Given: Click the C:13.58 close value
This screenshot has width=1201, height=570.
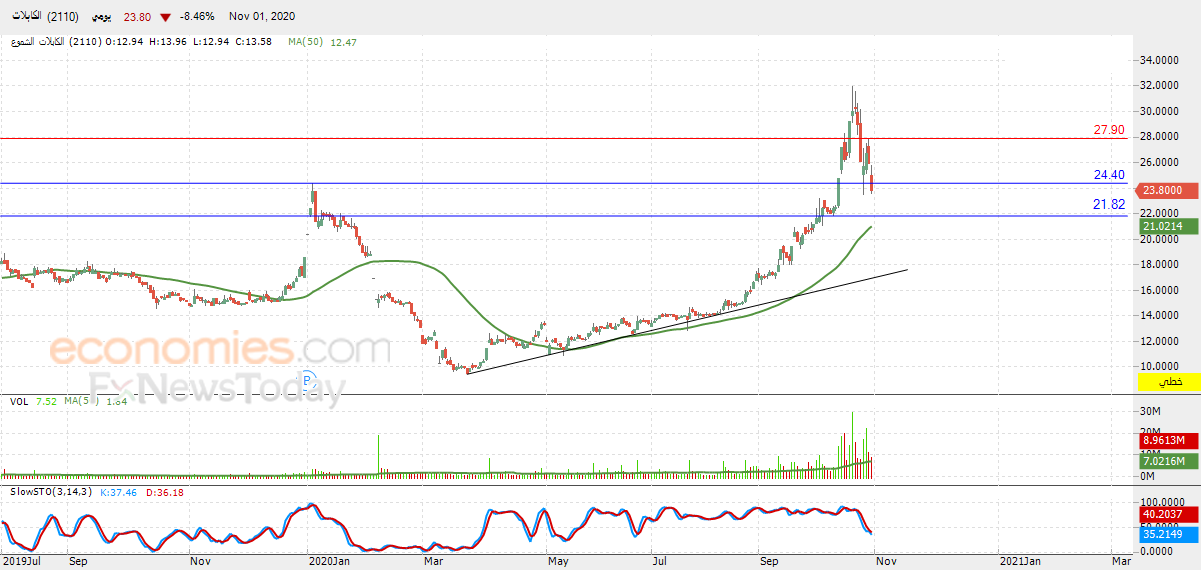Looking at the screenshot, I should coord(255,42).
